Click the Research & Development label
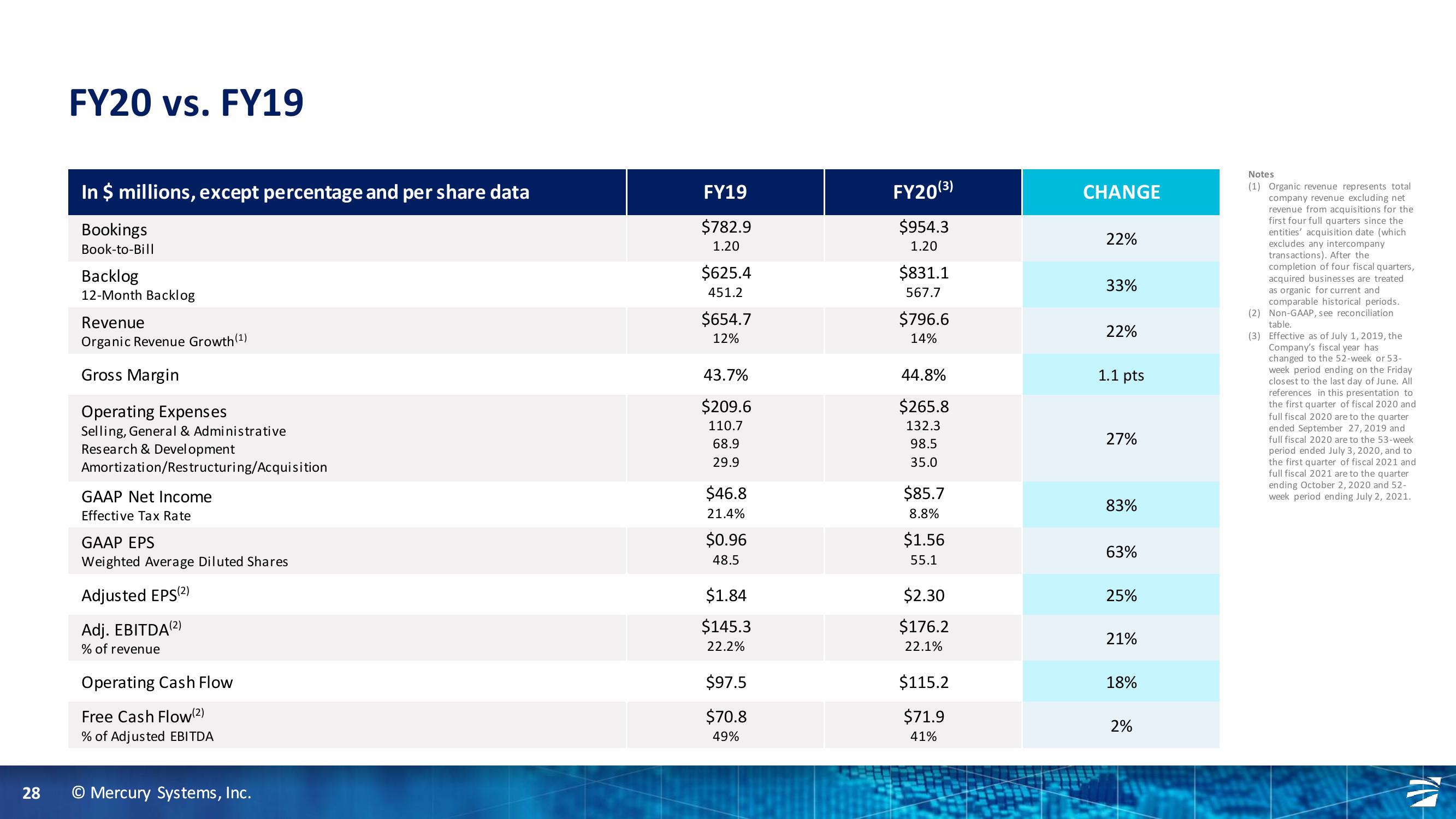 [x=158, y=449]
